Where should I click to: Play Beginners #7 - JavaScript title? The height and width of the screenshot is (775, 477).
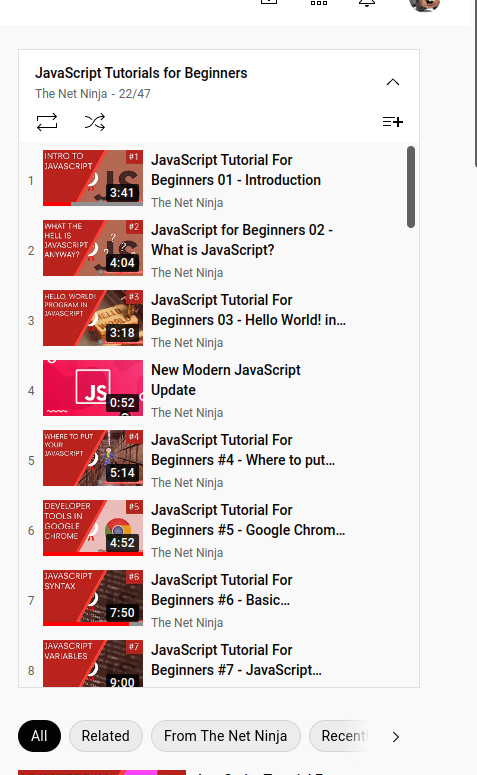pos(236,660)
